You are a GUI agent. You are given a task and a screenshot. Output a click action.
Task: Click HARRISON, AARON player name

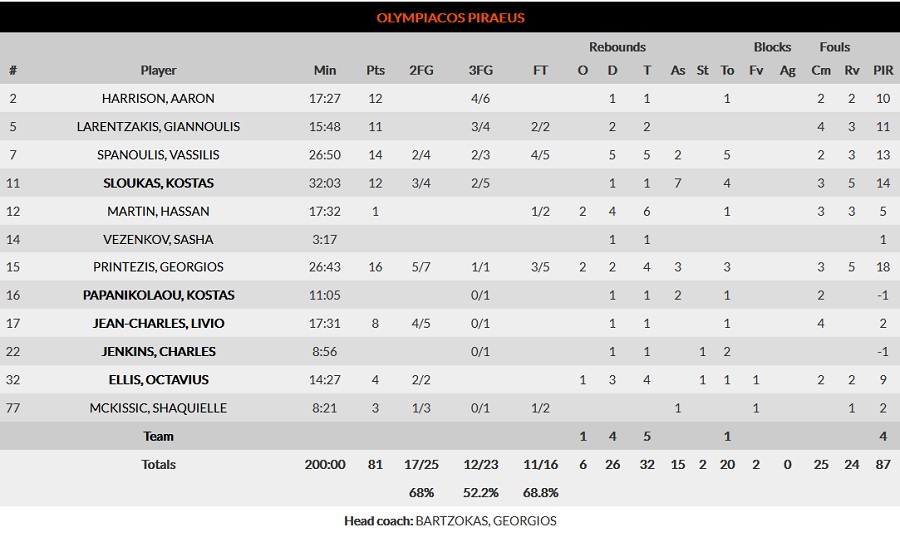pos(158,98)
